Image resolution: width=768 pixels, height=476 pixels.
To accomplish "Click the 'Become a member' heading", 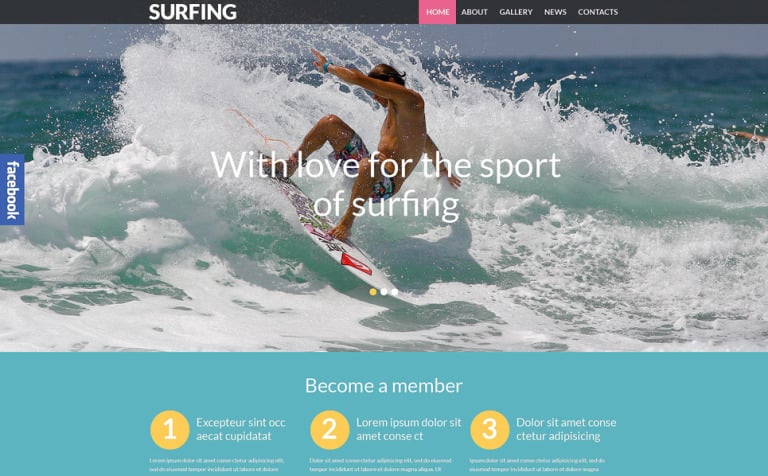I will tap(384, 386).
